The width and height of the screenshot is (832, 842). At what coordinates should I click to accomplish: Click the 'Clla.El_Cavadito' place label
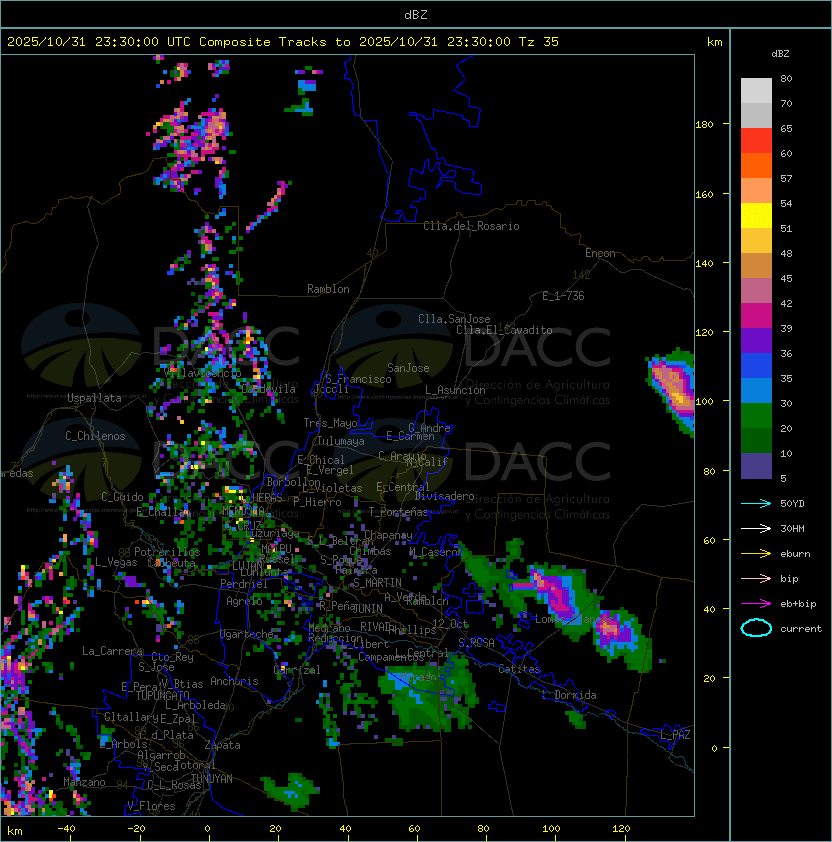504,330
